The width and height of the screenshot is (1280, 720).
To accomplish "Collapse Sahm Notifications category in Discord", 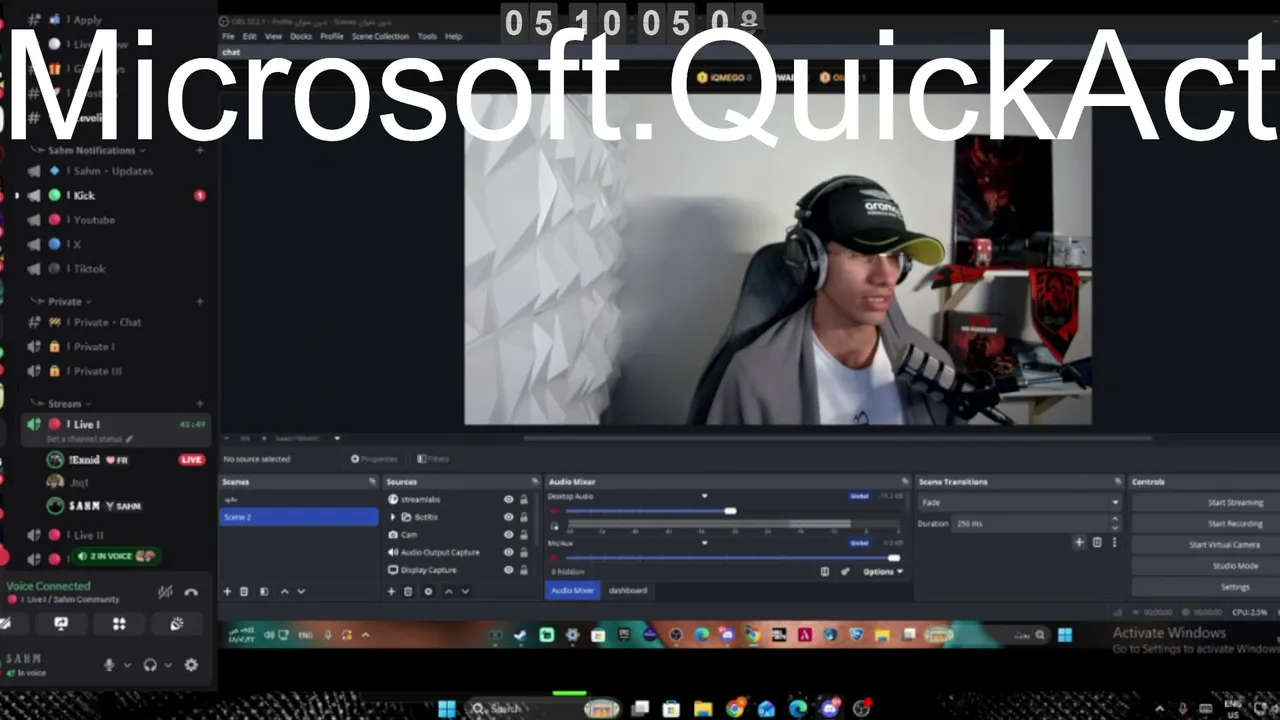I will 91,150.
